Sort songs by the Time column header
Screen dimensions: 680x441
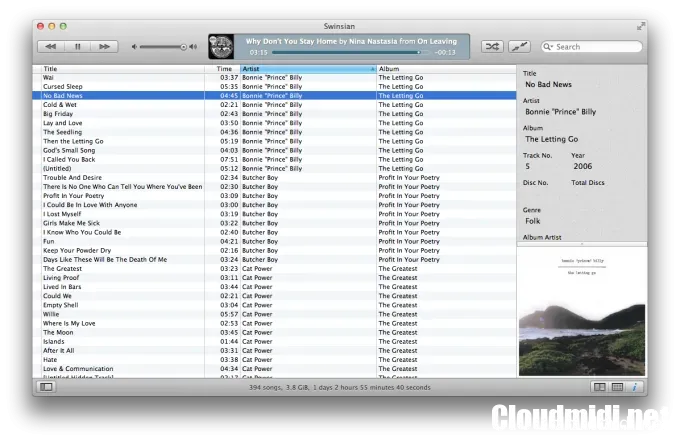pos(225,69)
